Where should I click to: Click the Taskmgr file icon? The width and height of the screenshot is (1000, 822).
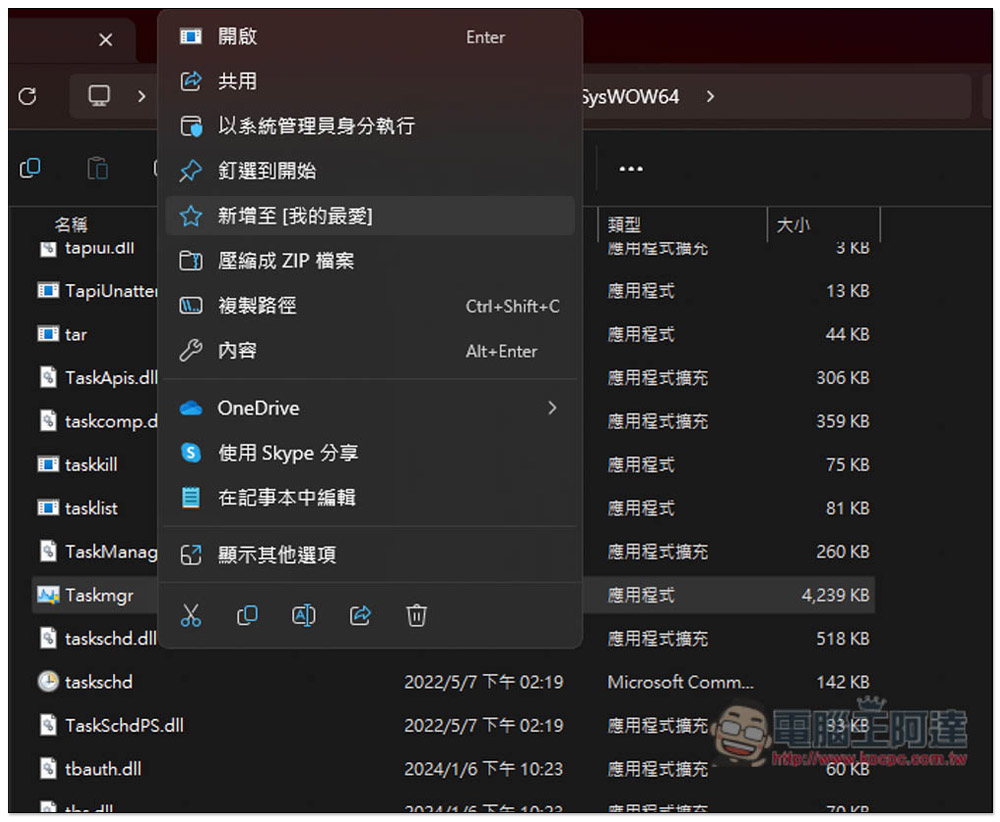[48, 595]
